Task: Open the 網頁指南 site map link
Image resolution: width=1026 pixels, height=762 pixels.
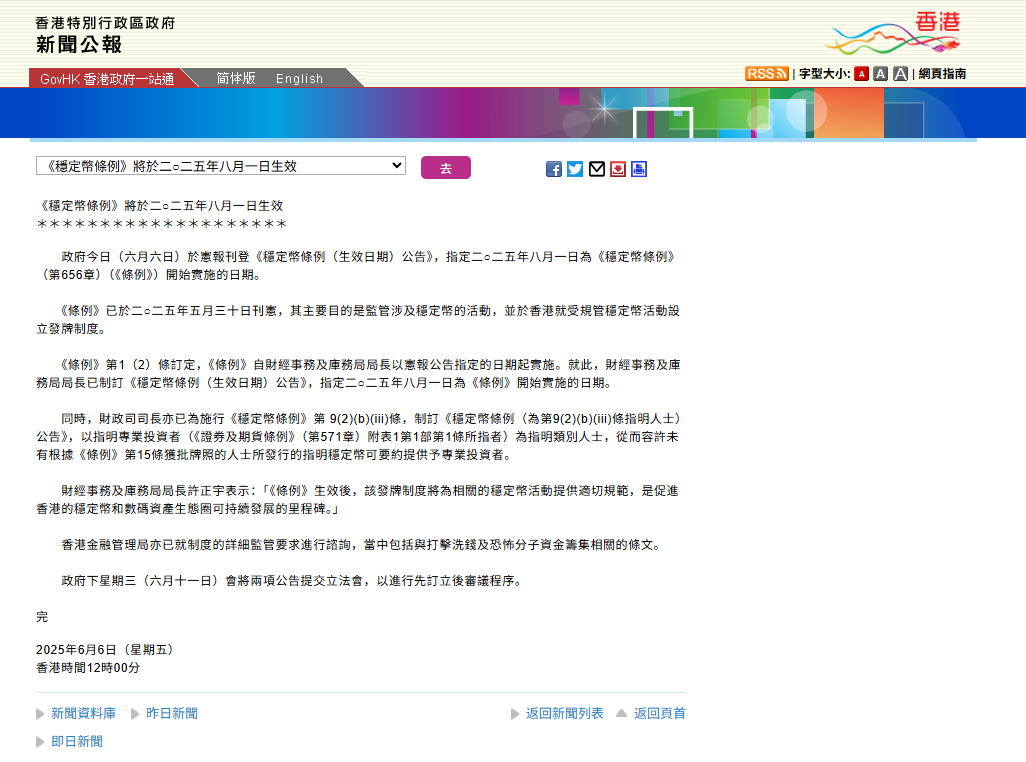Action: [x=942, y=74]
